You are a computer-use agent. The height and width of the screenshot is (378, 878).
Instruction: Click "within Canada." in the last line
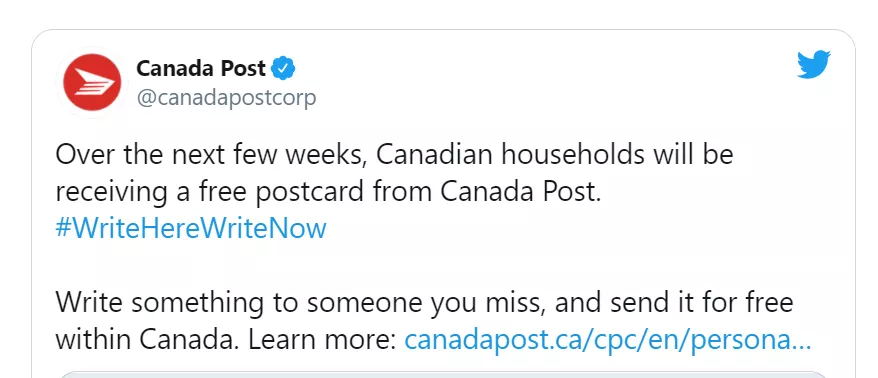click(148, 340)
